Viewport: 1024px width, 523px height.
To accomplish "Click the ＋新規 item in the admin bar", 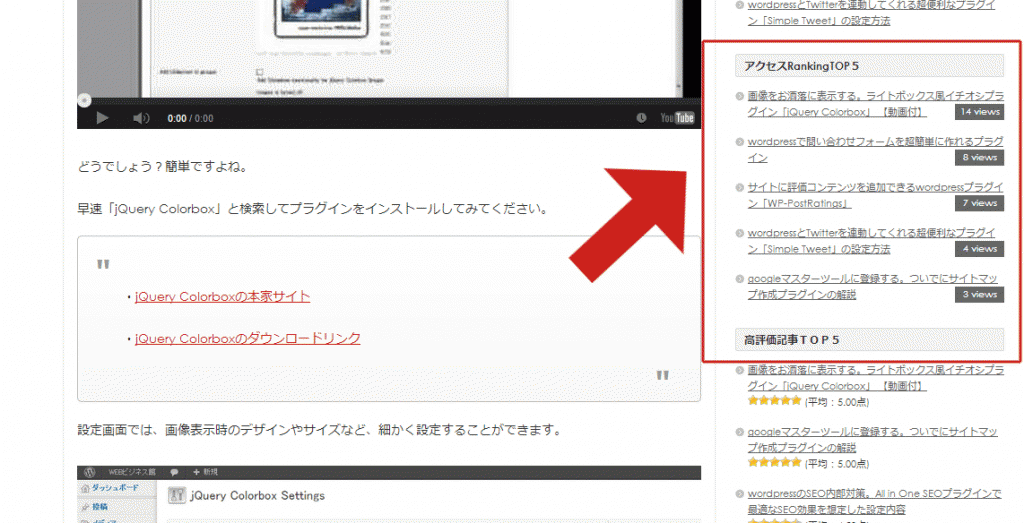I will click(x=205, y=472).
